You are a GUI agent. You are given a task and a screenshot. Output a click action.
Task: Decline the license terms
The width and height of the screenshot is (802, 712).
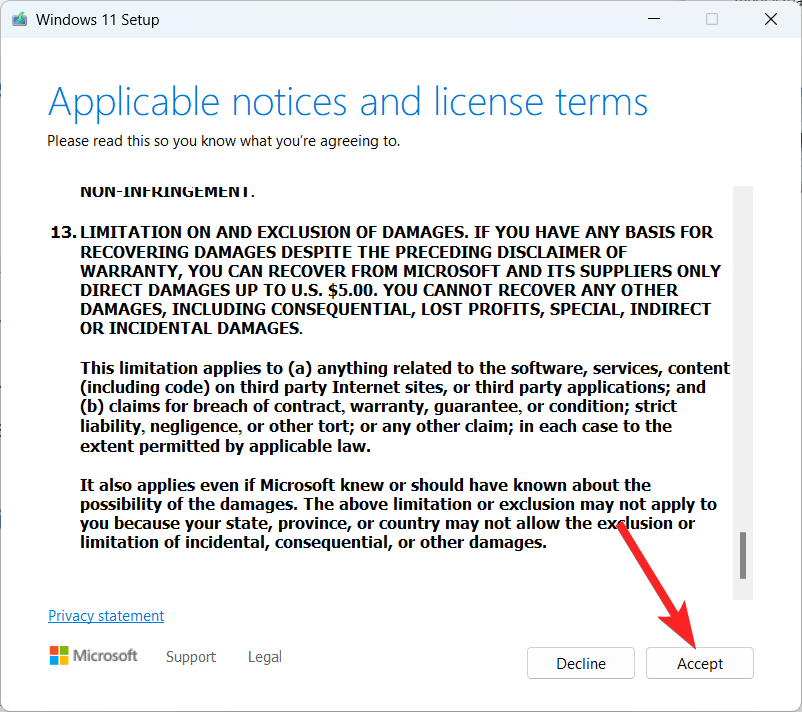[580, 664]
